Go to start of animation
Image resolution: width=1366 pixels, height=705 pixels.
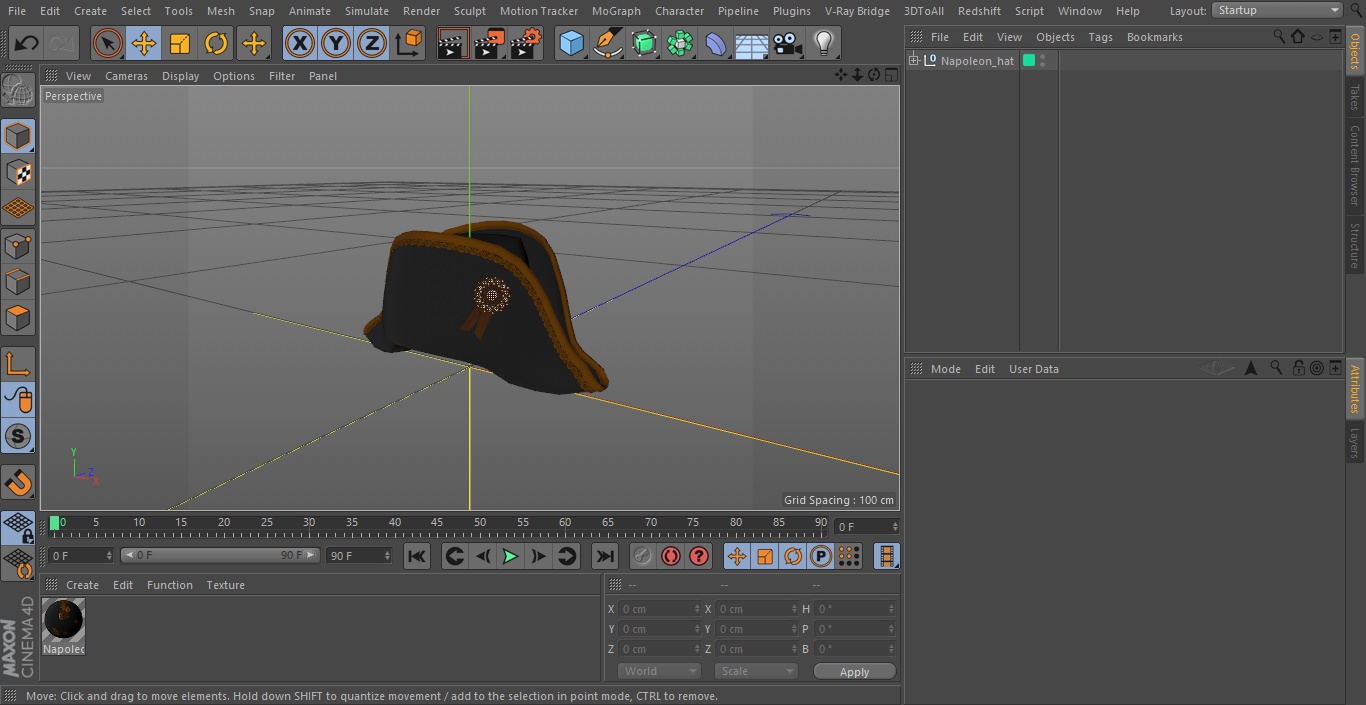(x=417, y=556)
